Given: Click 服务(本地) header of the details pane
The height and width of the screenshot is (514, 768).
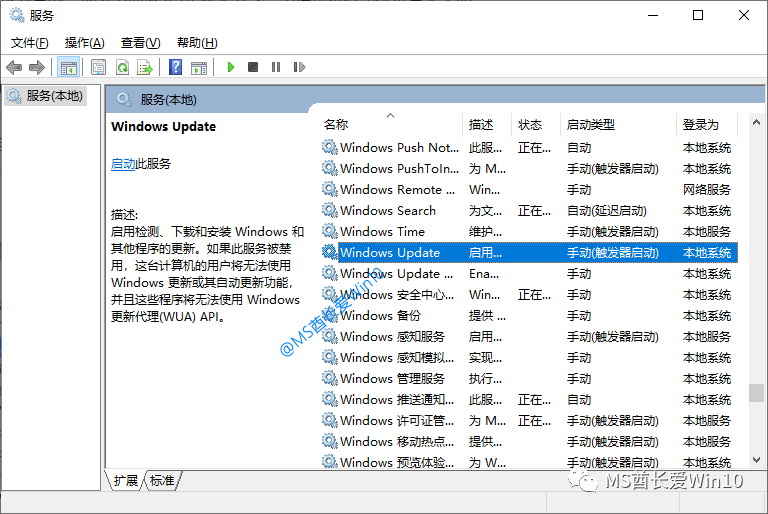Looking at the screenshot, I should pos(168,100).
